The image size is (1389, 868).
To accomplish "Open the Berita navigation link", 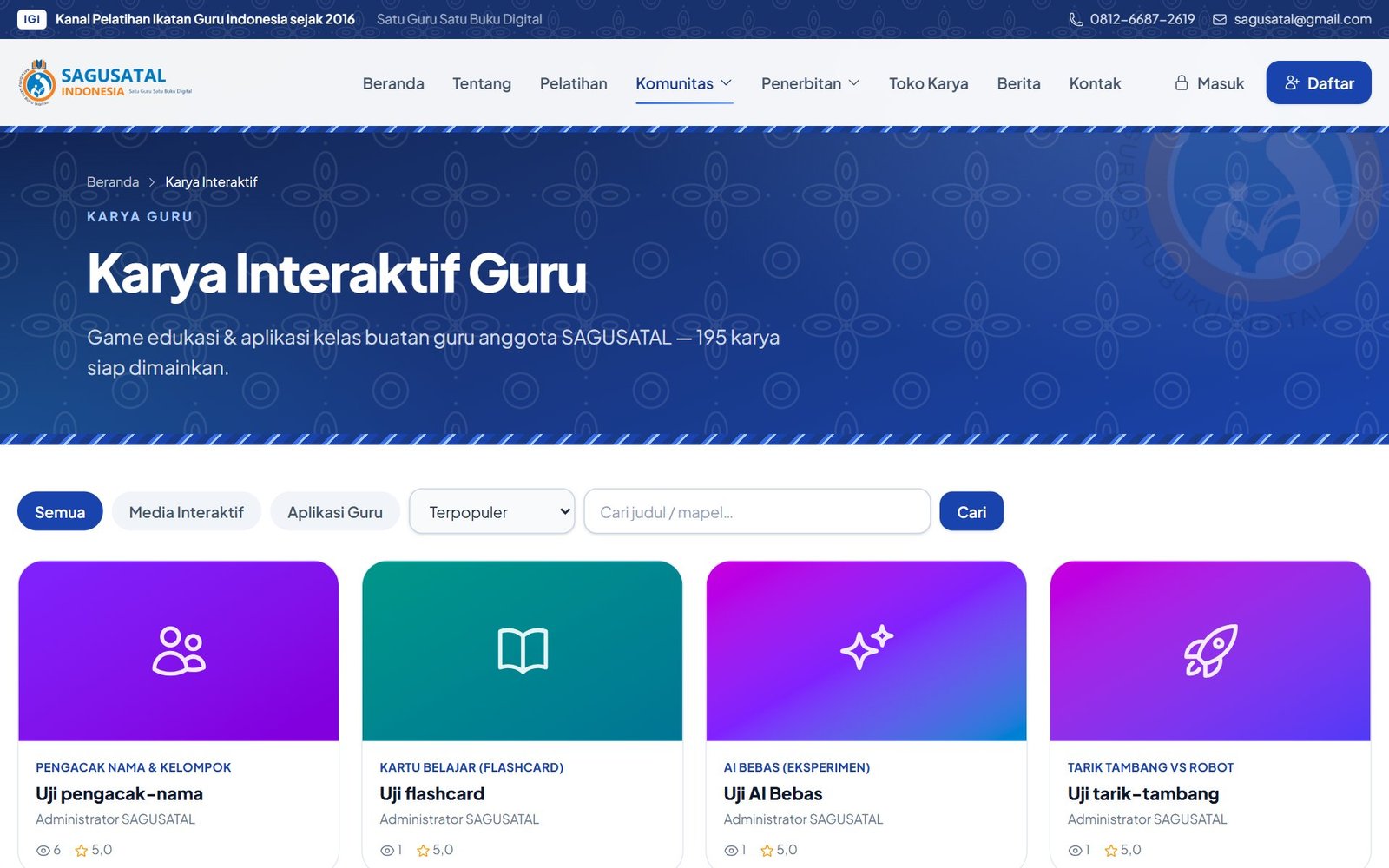I will (x=1019, y=83).
